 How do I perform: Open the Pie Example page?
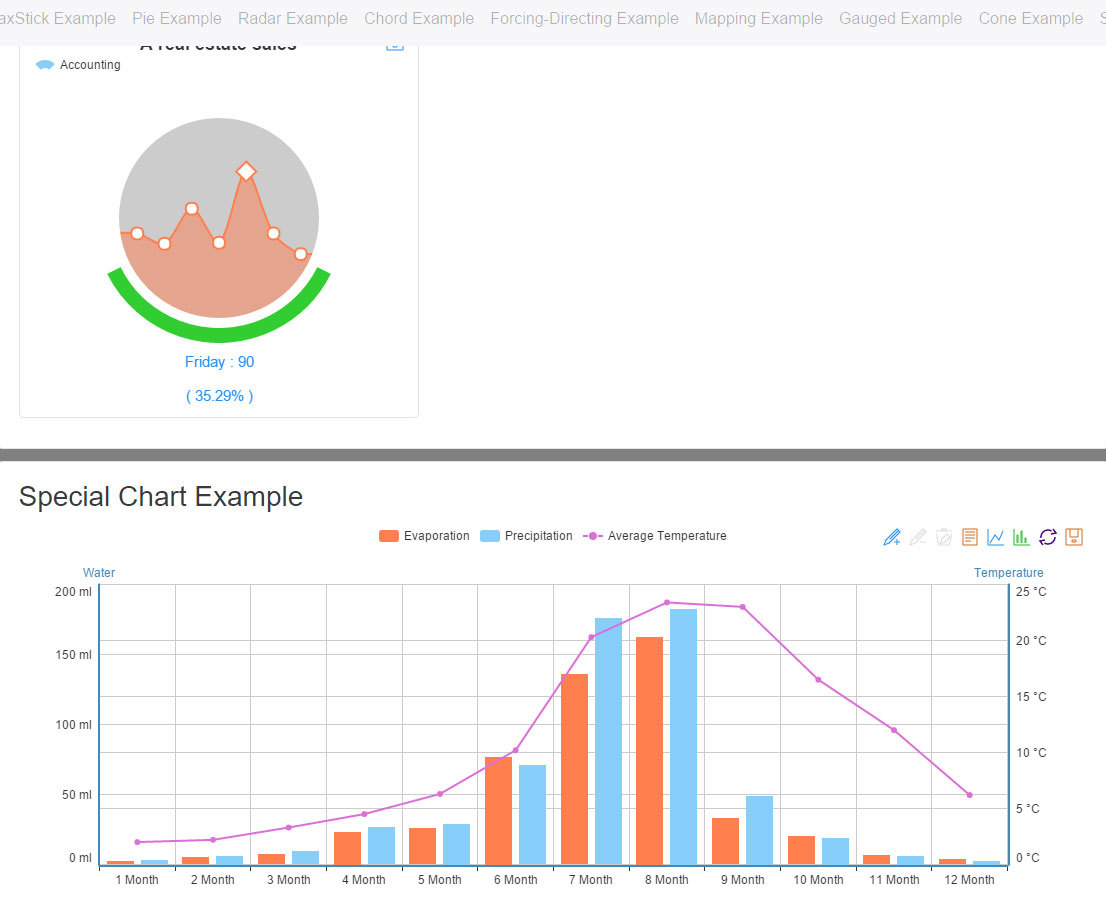click(x=176, y=18)
